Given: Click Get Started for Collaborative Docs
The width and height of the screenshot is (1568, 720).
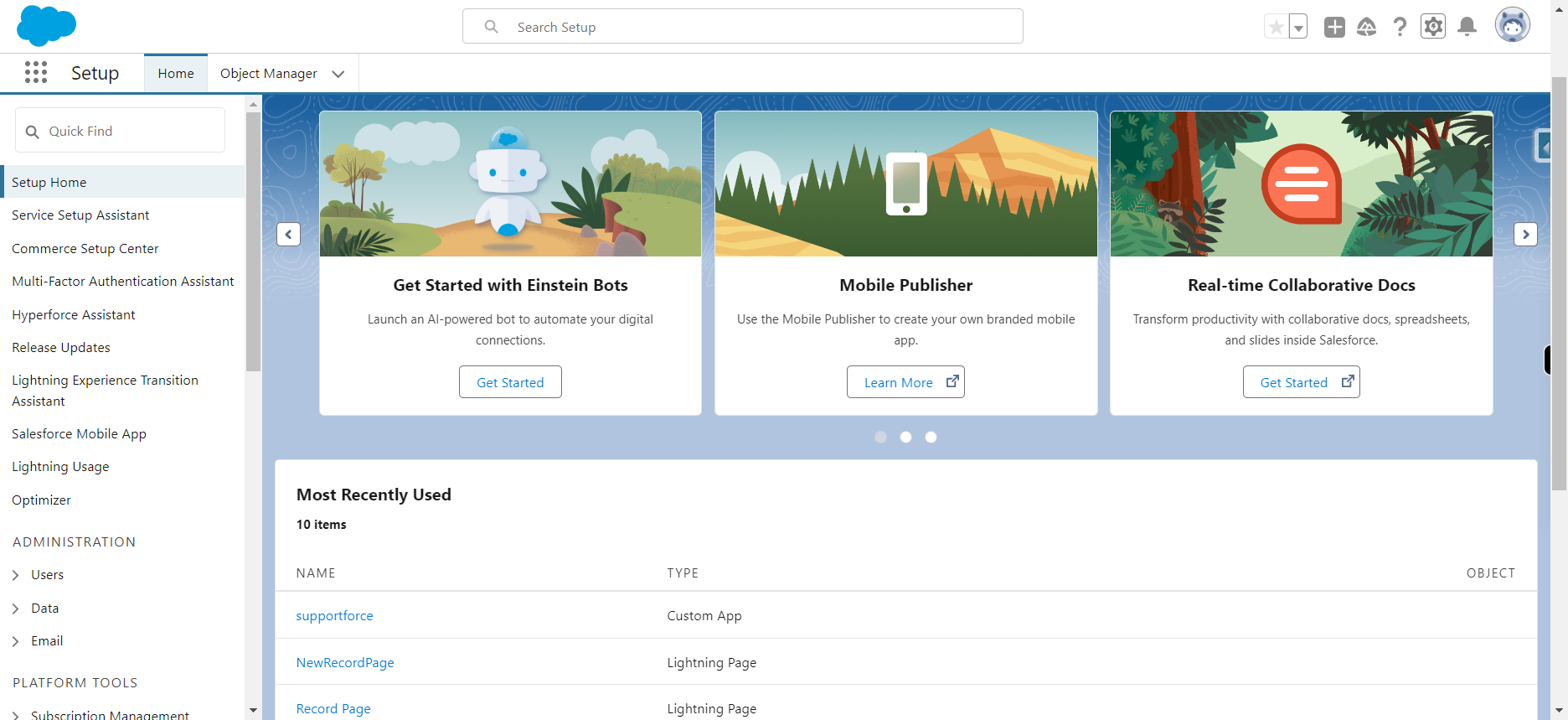Looking at the screenshot, I should (1301, 382).
